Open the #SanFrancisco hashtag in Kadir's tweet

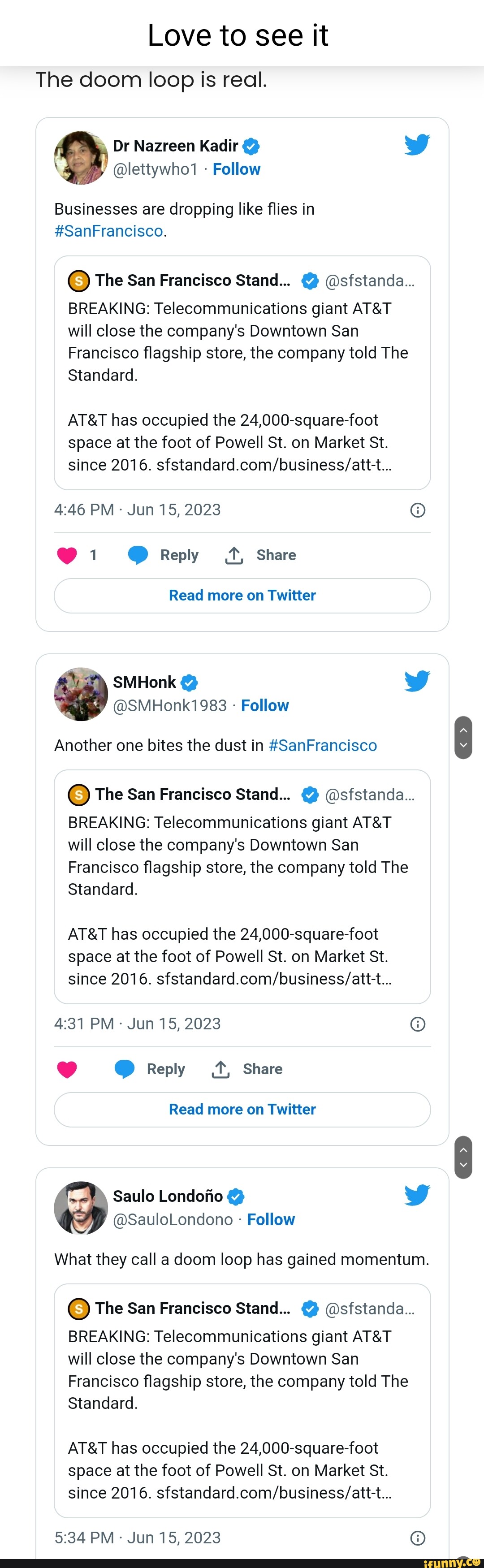[108, 231]
